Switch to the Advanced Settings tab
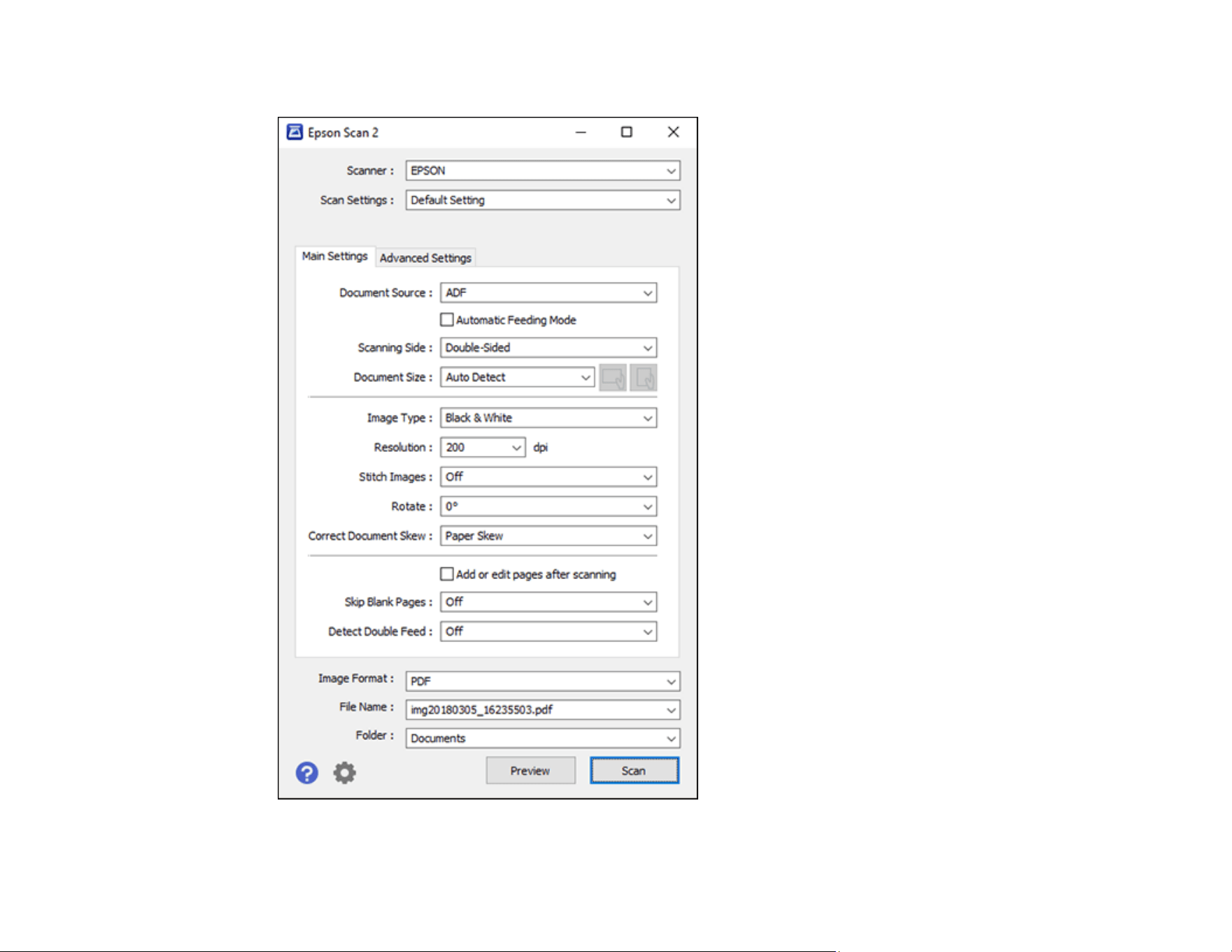Image resolution: width=1232 pixels, height=952 pixels. (x=426, y=258)
